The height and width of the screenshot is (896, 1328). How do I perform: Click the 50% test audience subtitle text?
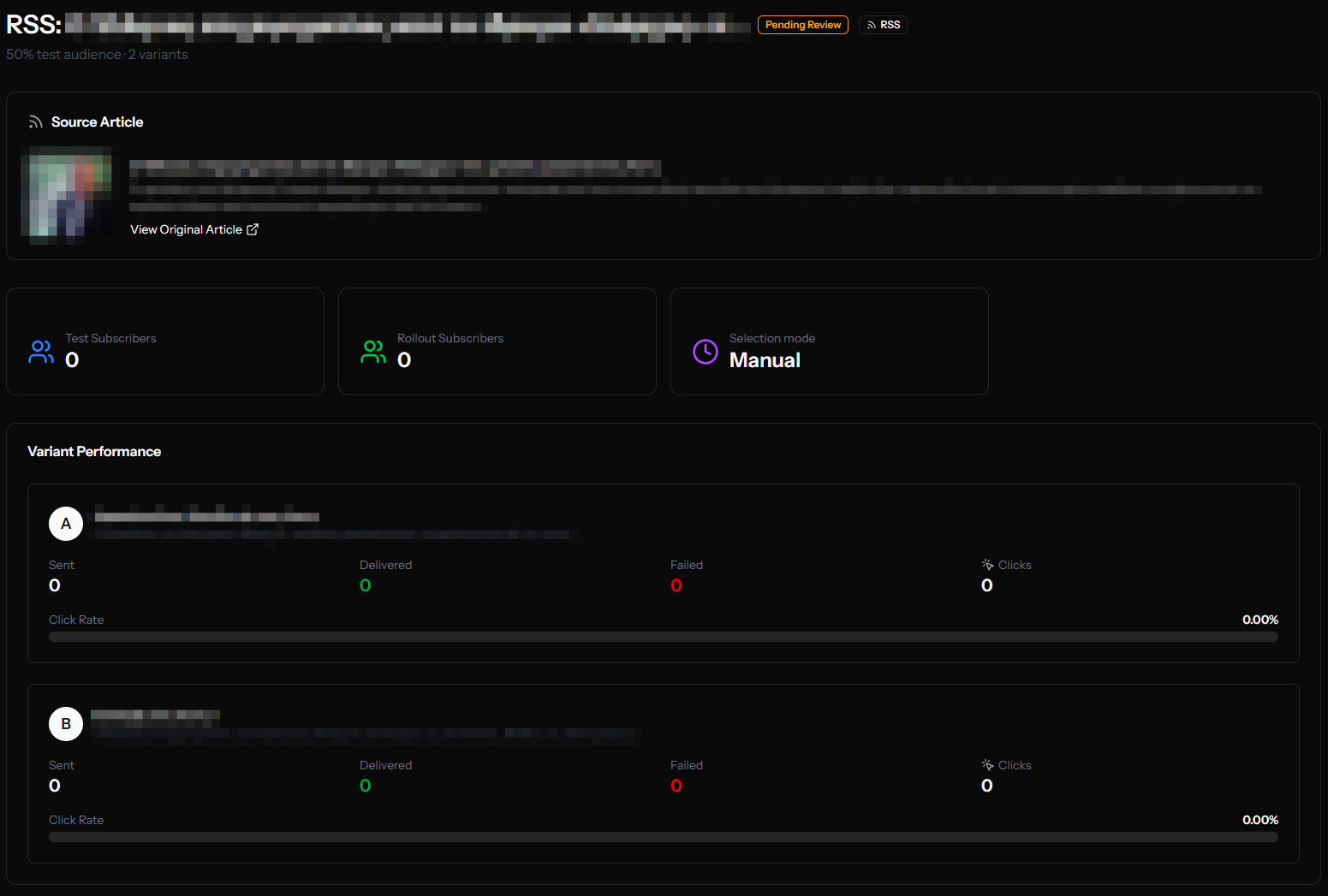97,55
